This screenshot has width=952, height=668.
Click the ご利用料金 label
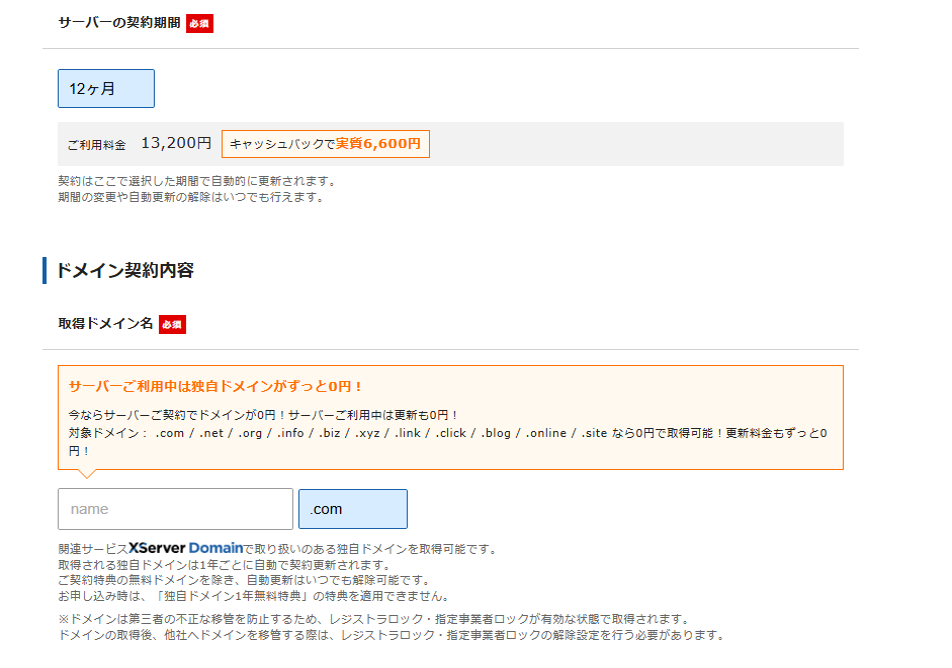point(96,145)
